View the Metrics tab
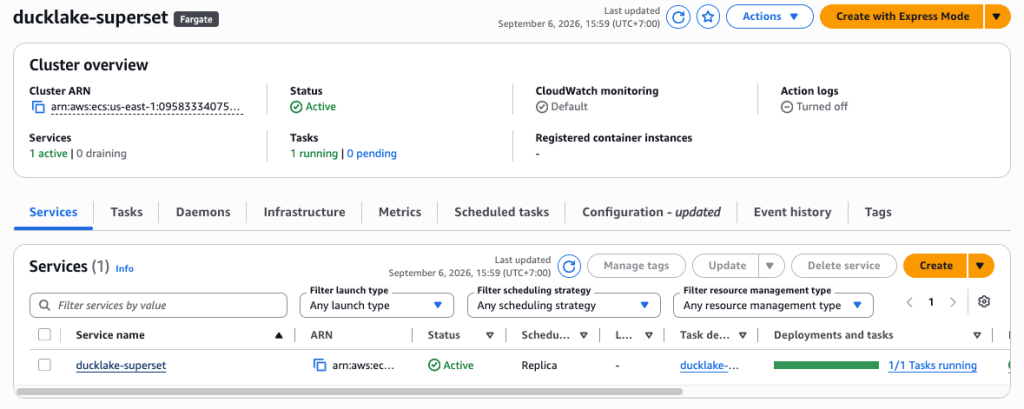Image resolution: width=1024 pixels, height=409 pixels. [x=400, y=212]
